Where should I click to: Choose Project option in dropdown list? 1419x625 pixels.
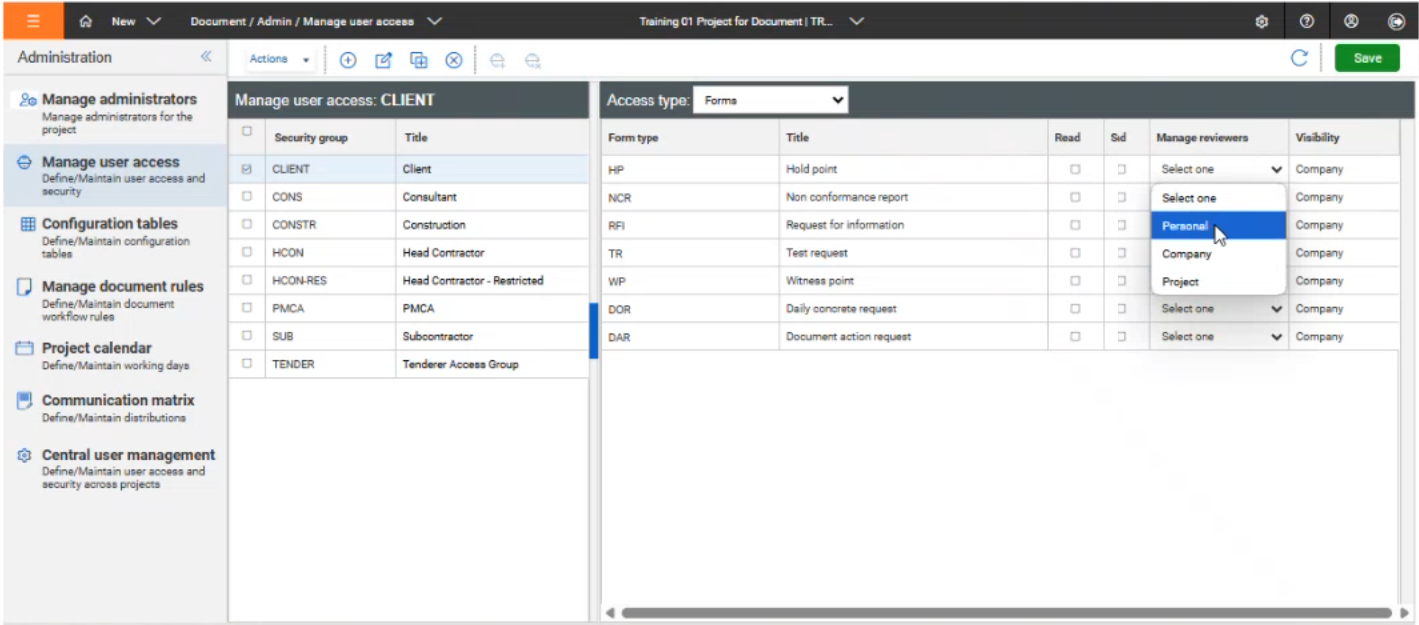pyautogui.click(x=1181, y=282)
